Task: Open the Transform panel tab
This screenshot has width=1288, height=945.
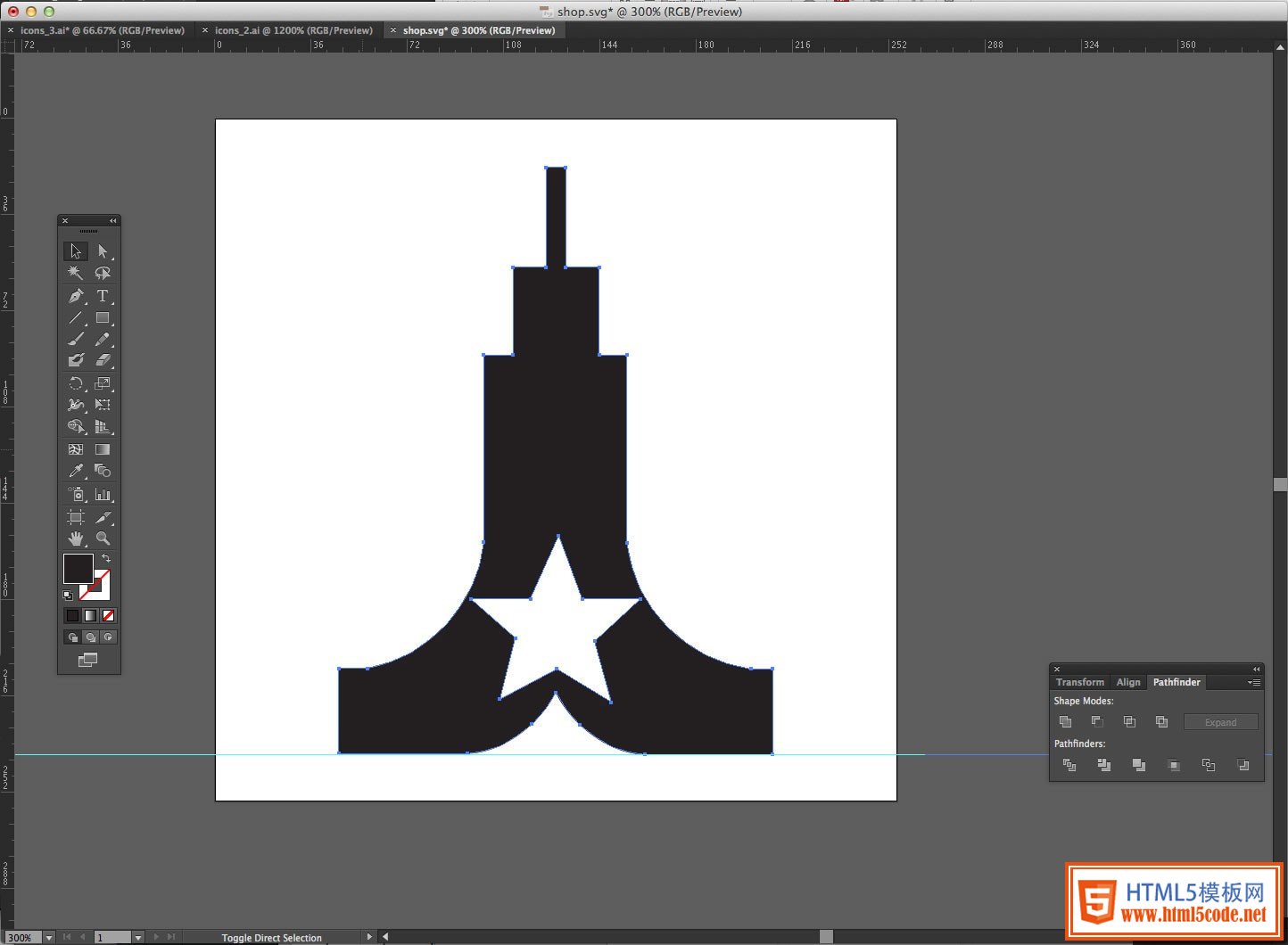Action: point(1080,682)
